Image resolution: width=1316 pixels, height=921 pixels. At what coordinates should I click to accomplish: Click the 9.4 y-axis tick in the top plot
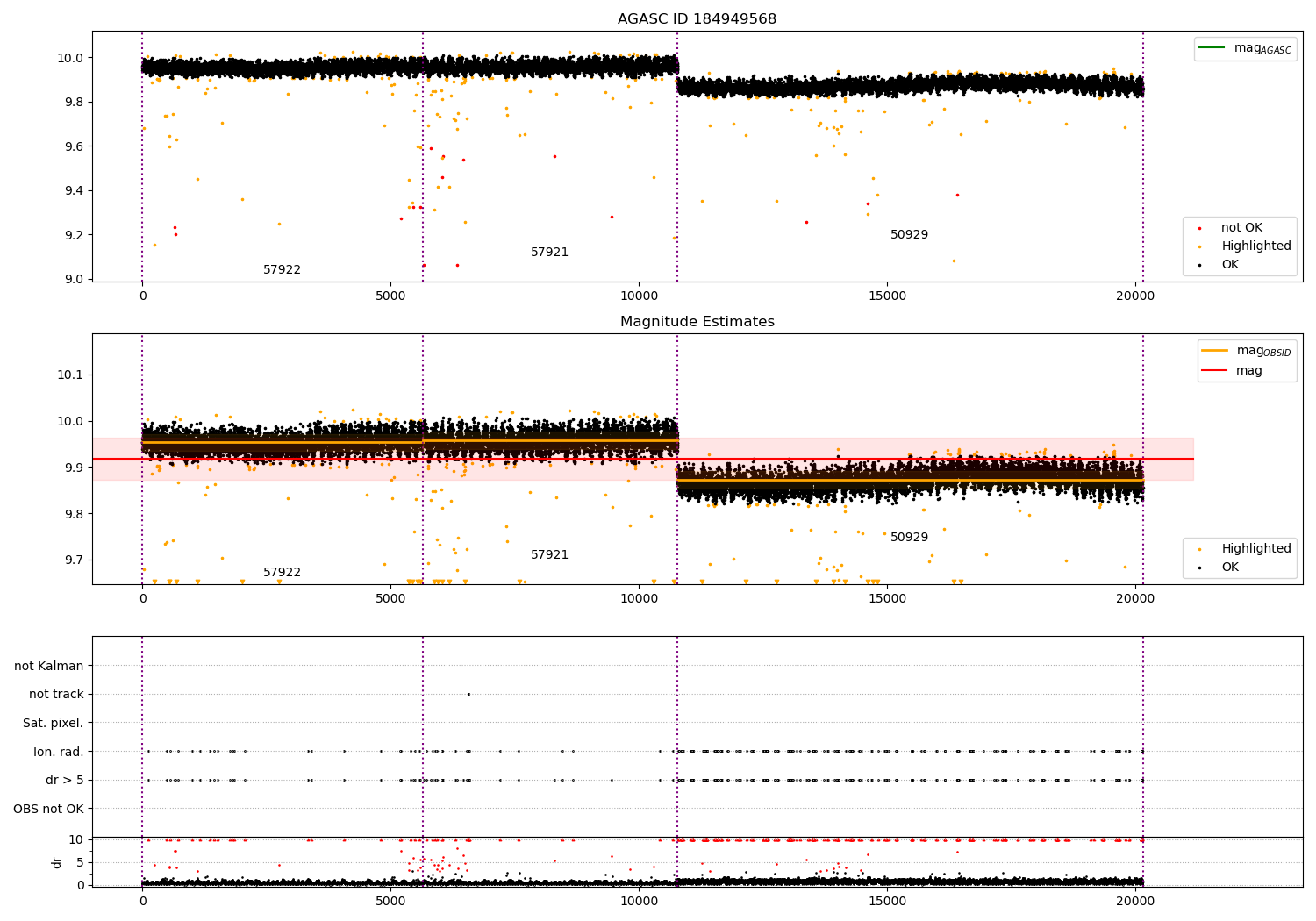72,191
